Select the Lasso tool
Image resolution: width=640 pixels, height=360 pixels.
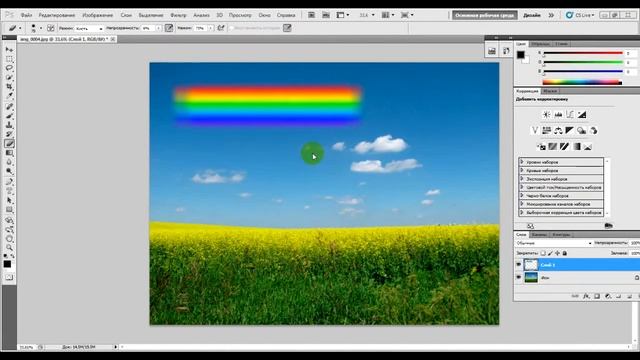coord(9,68)
